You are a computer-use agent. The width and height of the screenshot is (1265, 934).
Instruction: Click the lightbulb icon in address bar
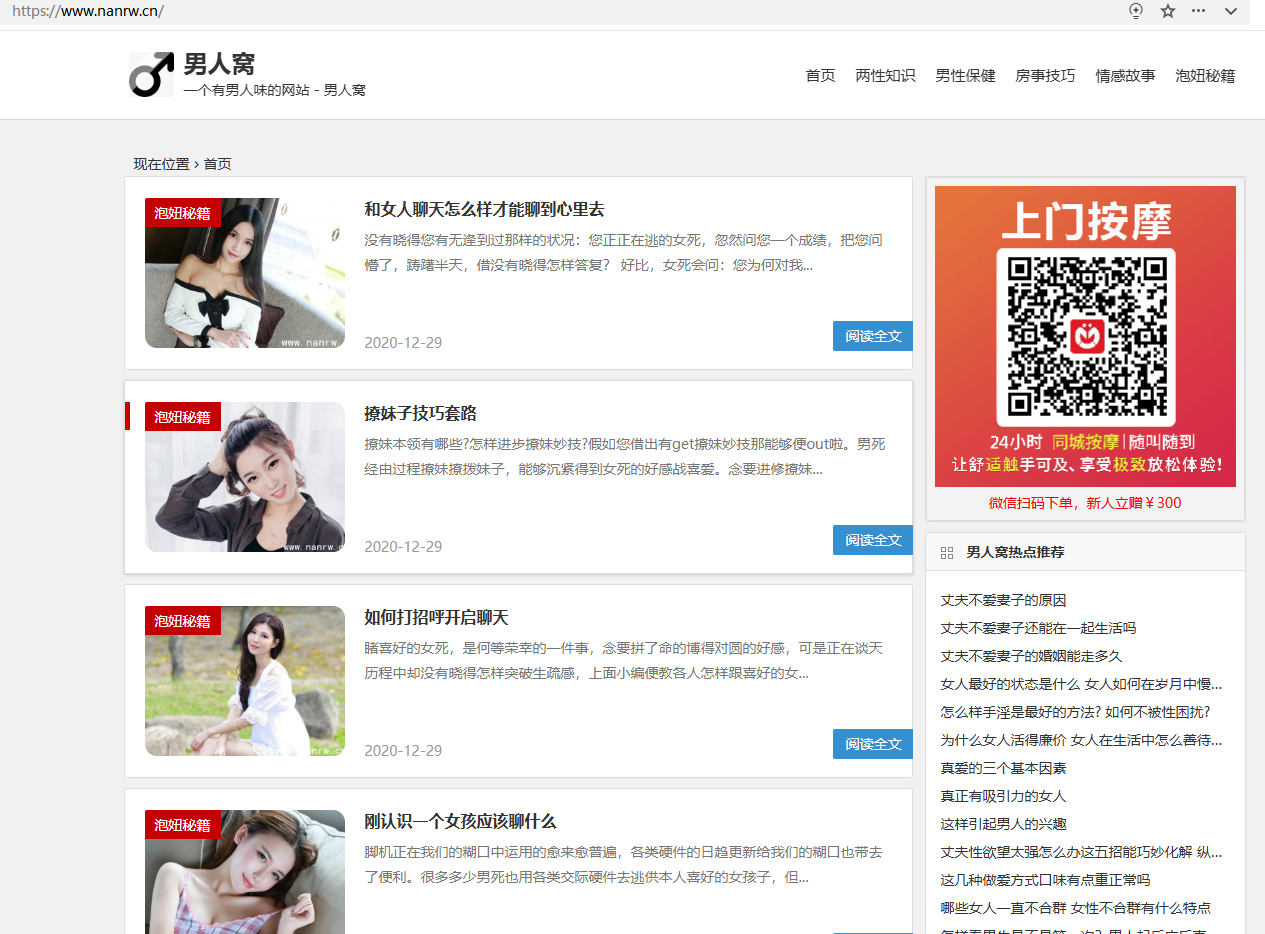1136,11
